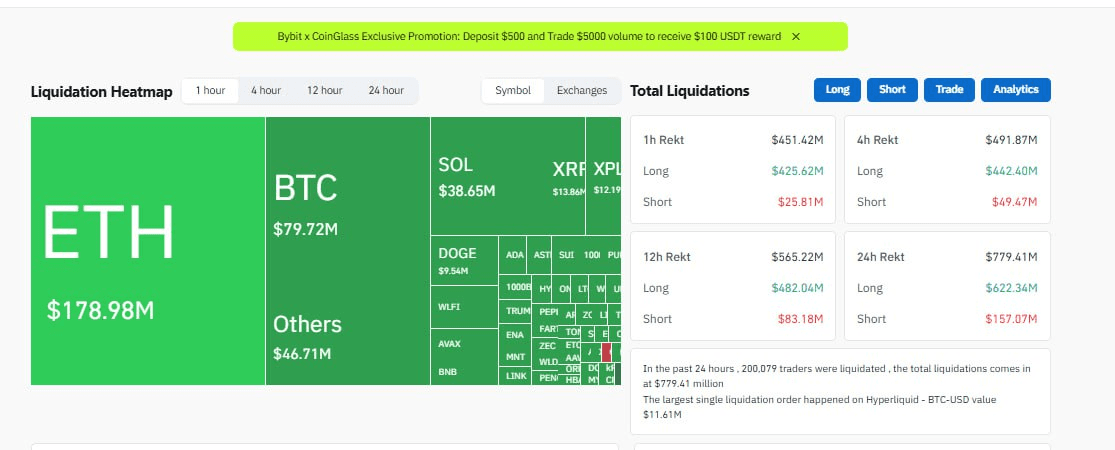Click the ETH heatmap tile
The height and width of the screenshot is (450, 1115).
point(147,250)
